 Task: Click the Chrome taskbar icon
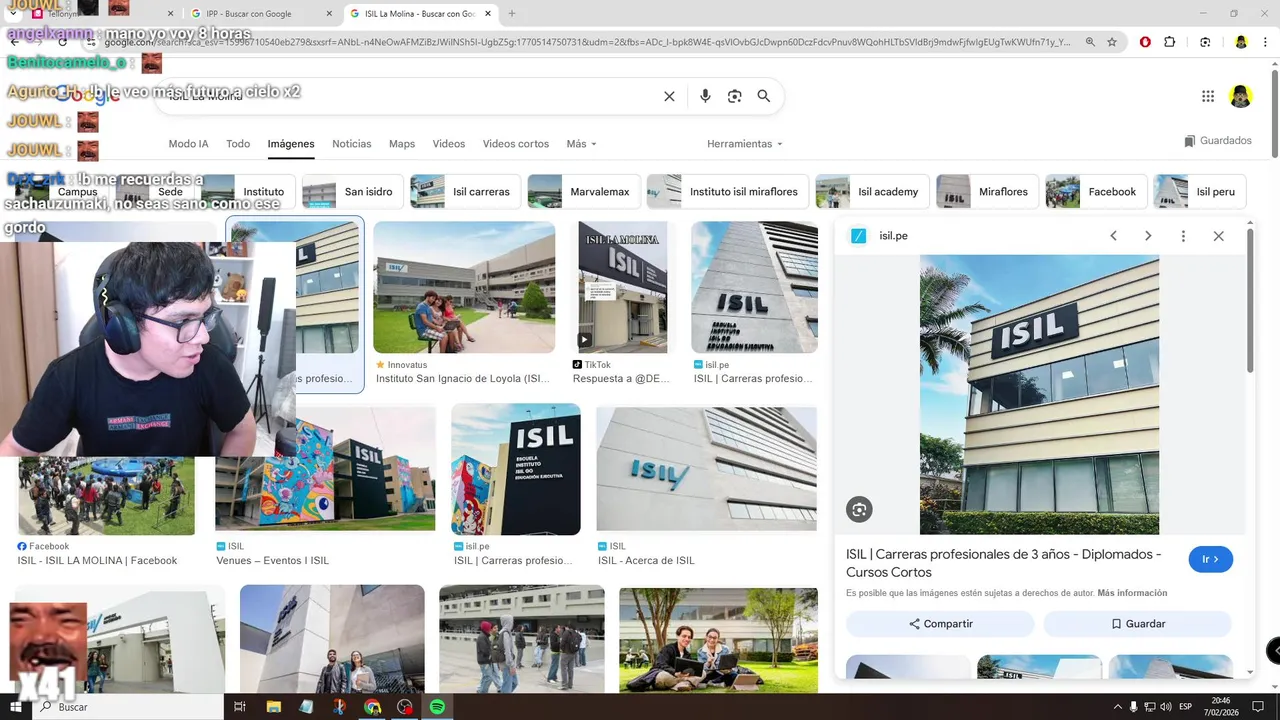(372, 707)
